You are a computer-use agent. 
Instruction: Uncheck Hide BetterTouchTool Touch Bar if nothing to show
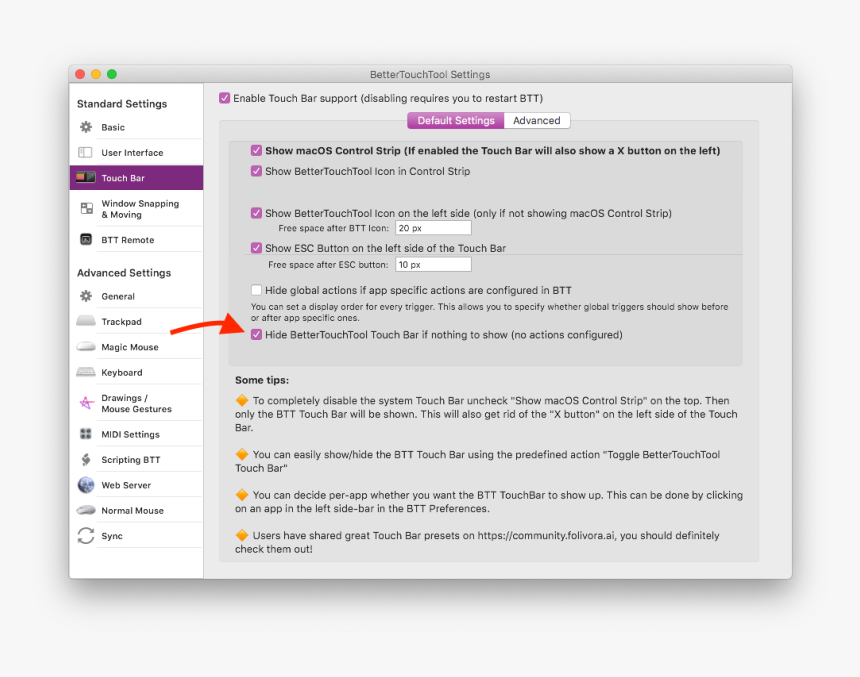click(x=256, y=335)
